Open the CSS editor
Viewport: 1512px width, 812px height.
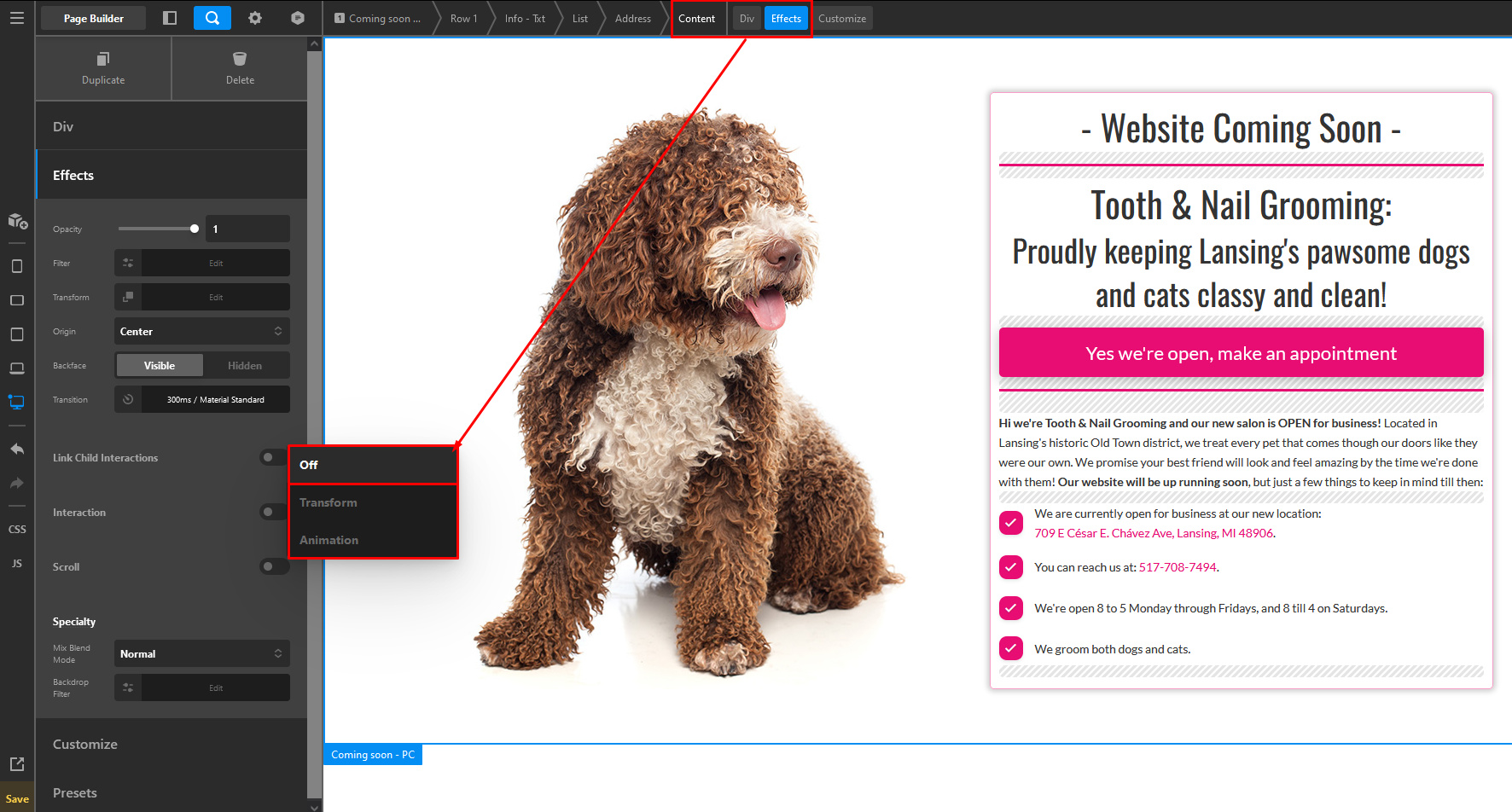point(17,530)
